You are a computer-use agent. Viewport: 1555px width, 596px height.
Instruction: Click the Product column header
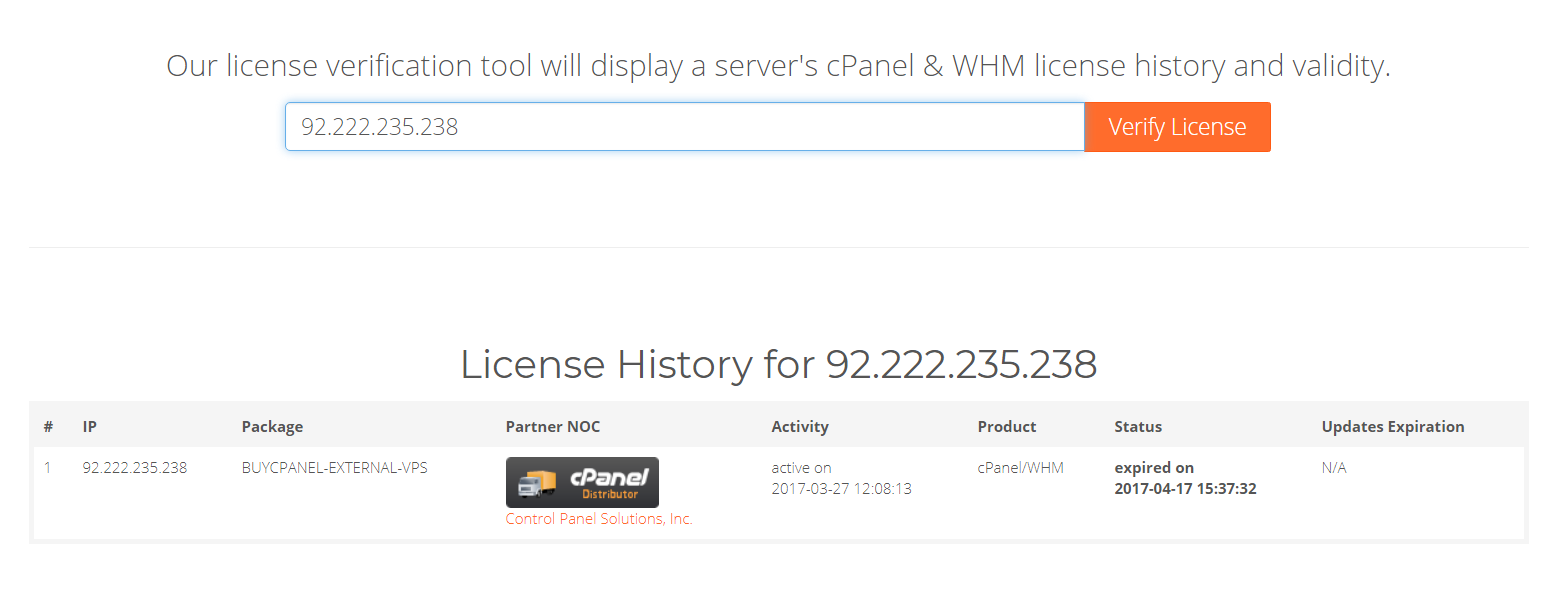1007,426
